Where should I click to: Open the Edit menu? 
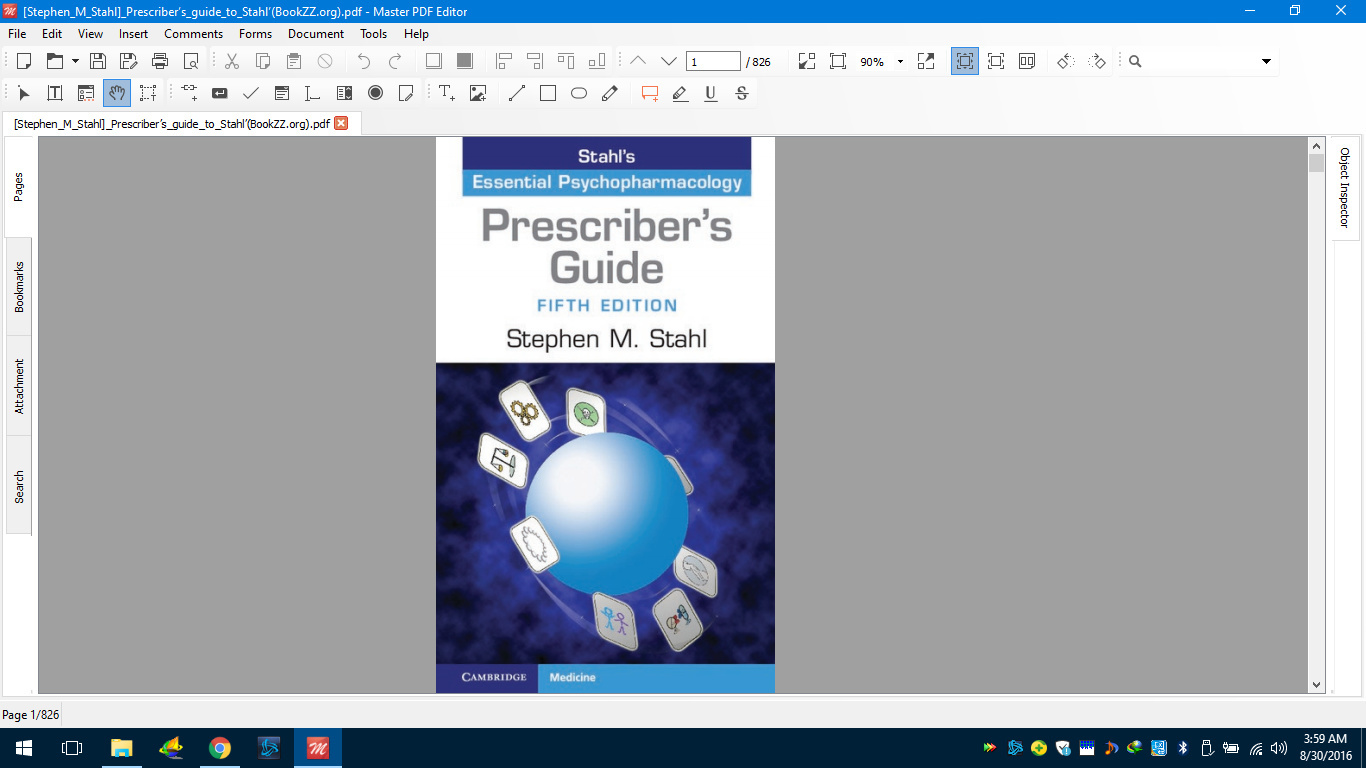pyautogui.click(x=52, y=33)
